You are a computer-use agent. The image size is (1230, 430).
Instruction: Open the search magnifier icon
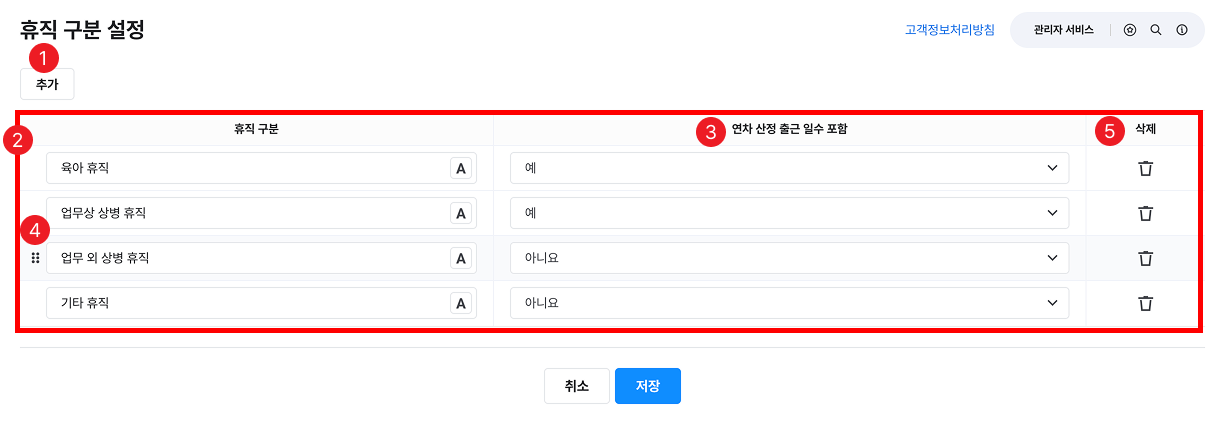1156,30
